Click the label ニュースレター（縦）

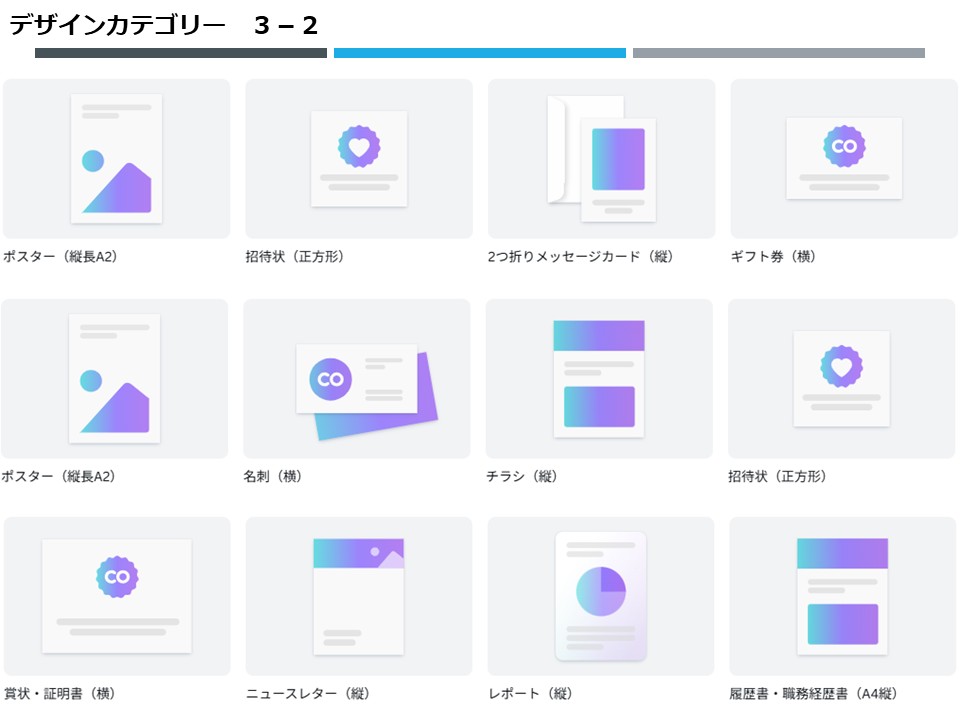(307, 694)
